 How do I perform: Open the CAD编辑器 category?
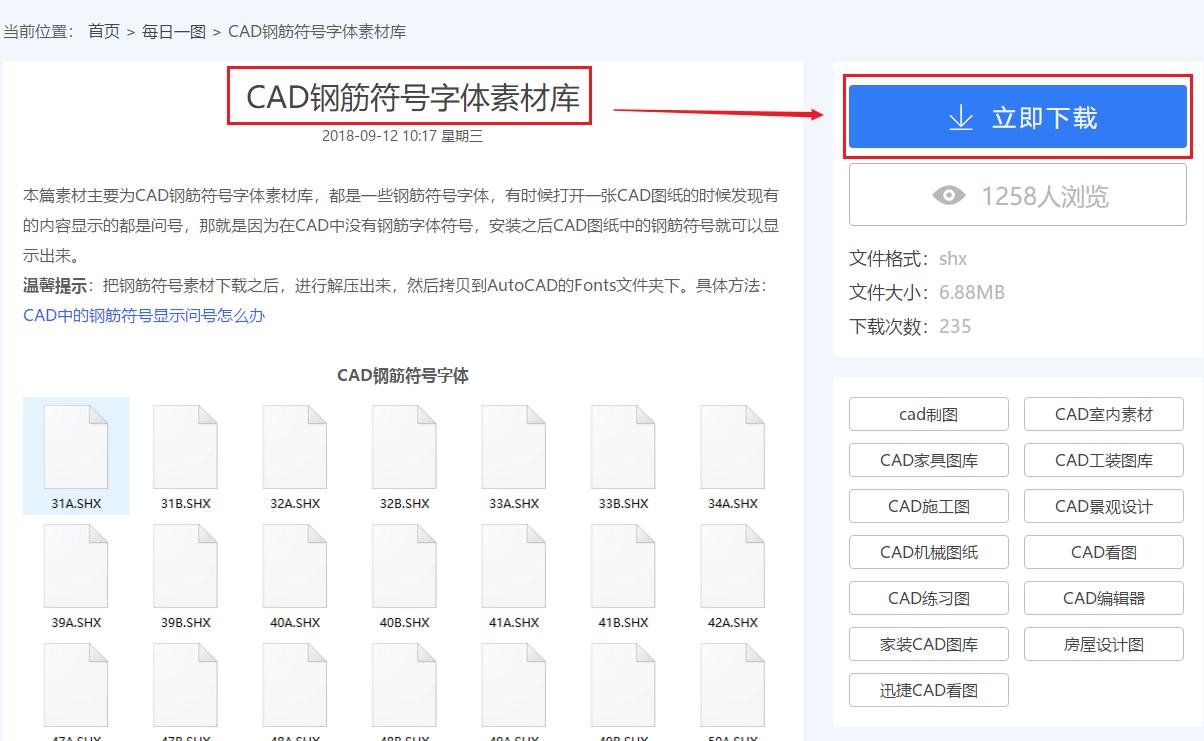point(1103,597)
